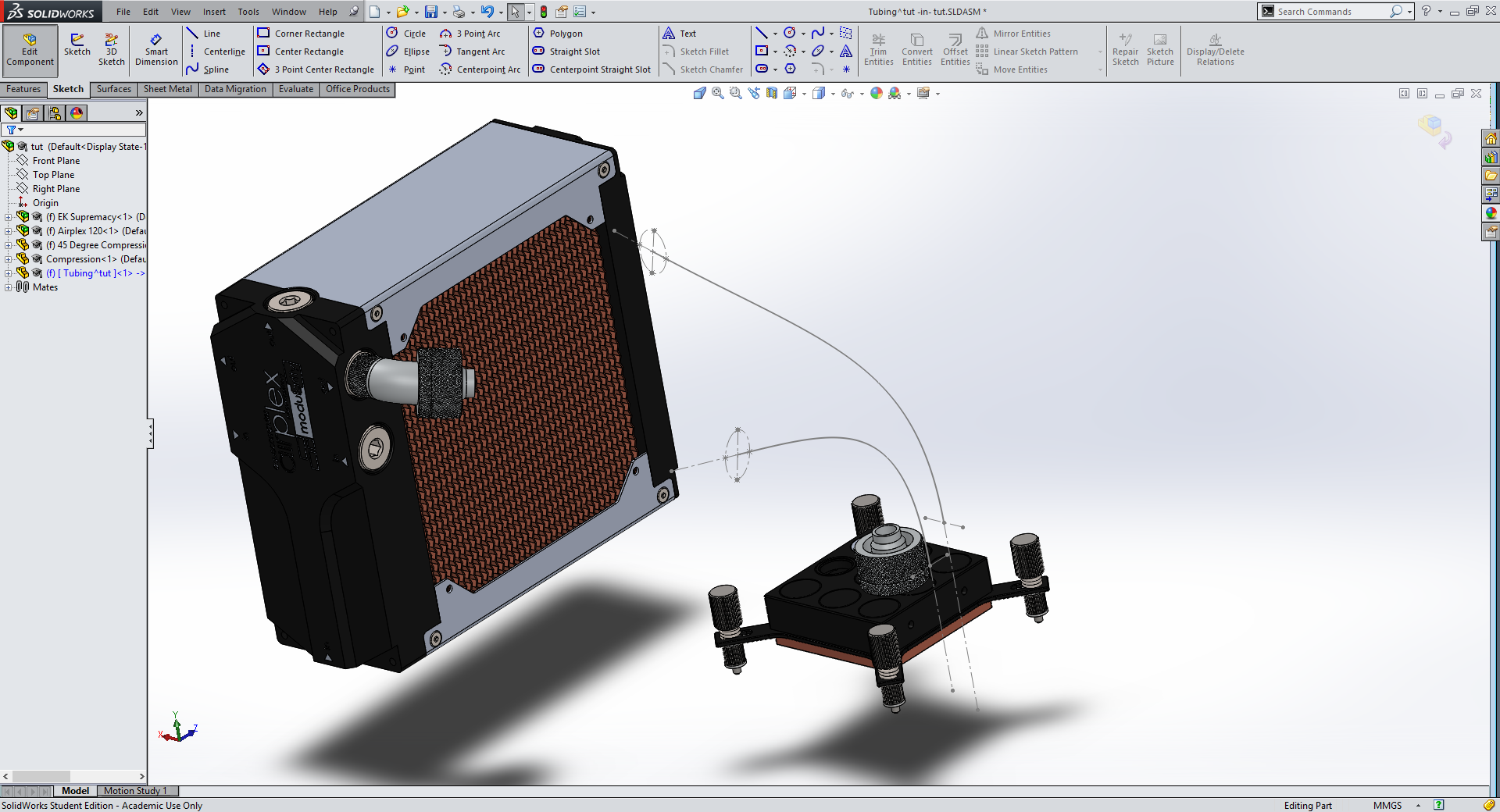The height and width of the screenshot is (812, 1500).
Task: Click the Save toolbar icon
Action: [x=430, y=12]
